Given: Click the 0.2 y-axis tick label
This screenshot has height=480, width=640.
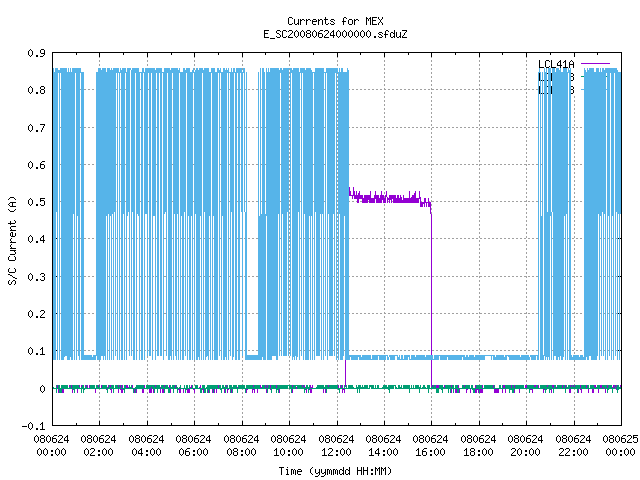Looking at the screenshot, I should coord(36,314).
